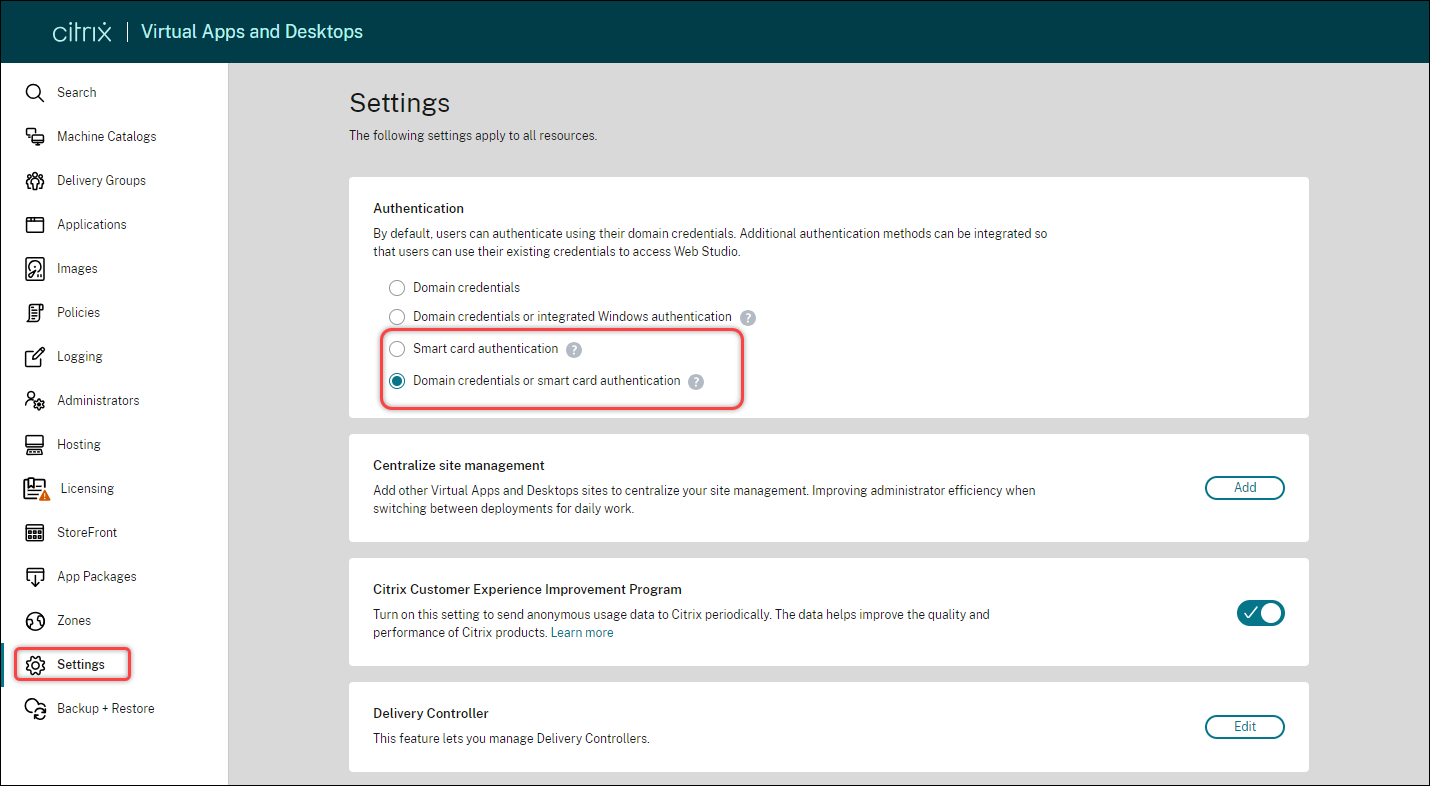Navigate to Applications

point(93,224)
